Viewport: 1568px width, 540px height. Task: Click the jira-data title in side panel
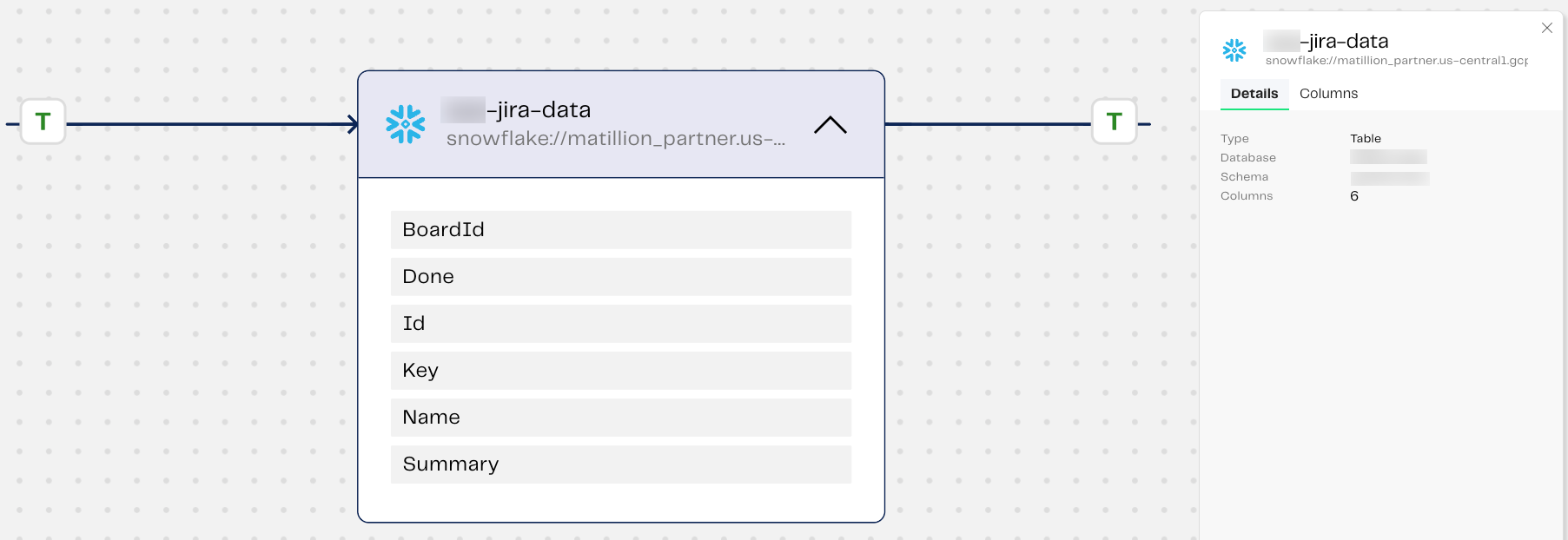(x=1343, y=41)
